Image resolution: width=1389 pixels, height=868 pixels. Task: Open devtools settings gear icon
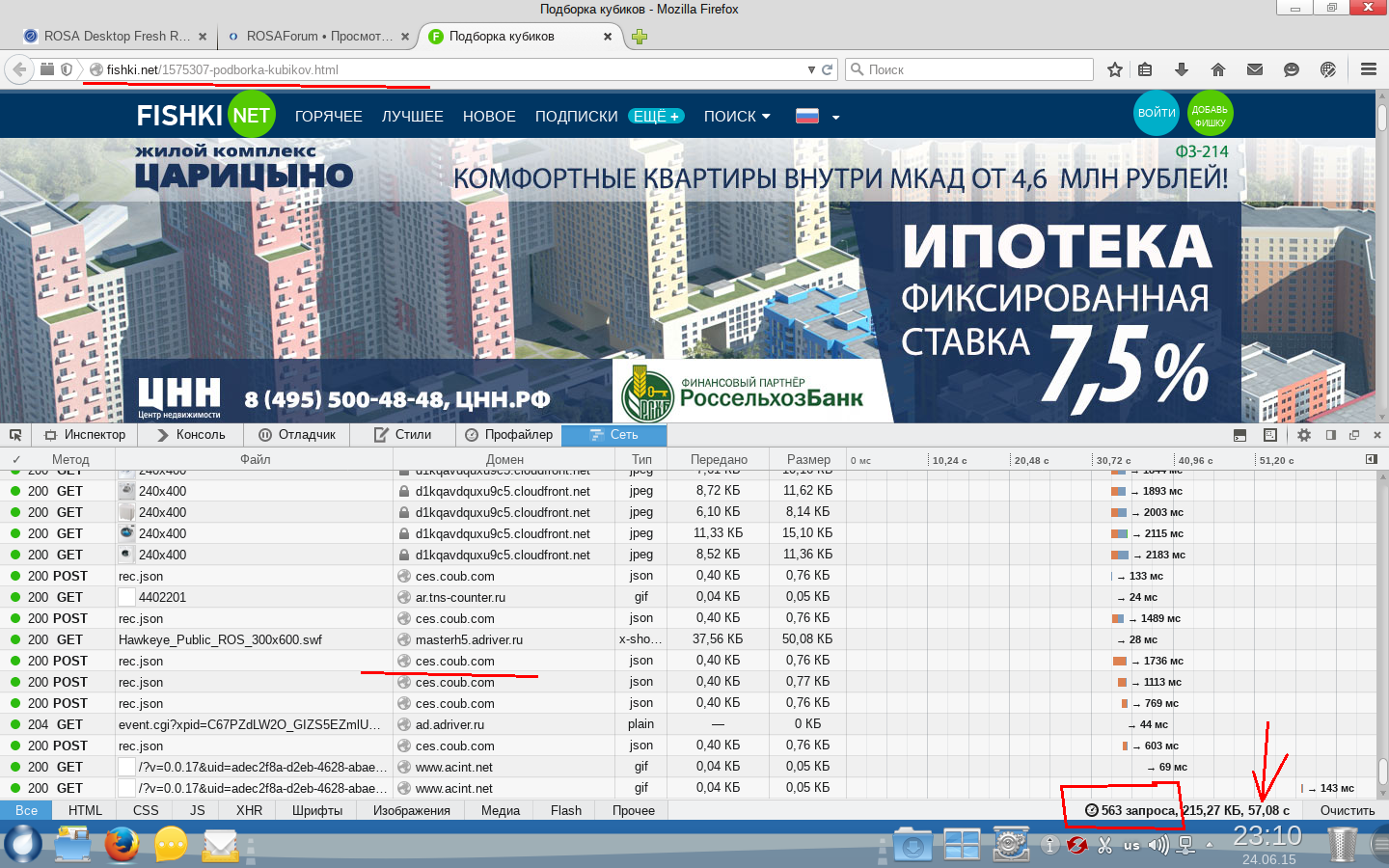pyautogui.click(x=1304, y=435)
